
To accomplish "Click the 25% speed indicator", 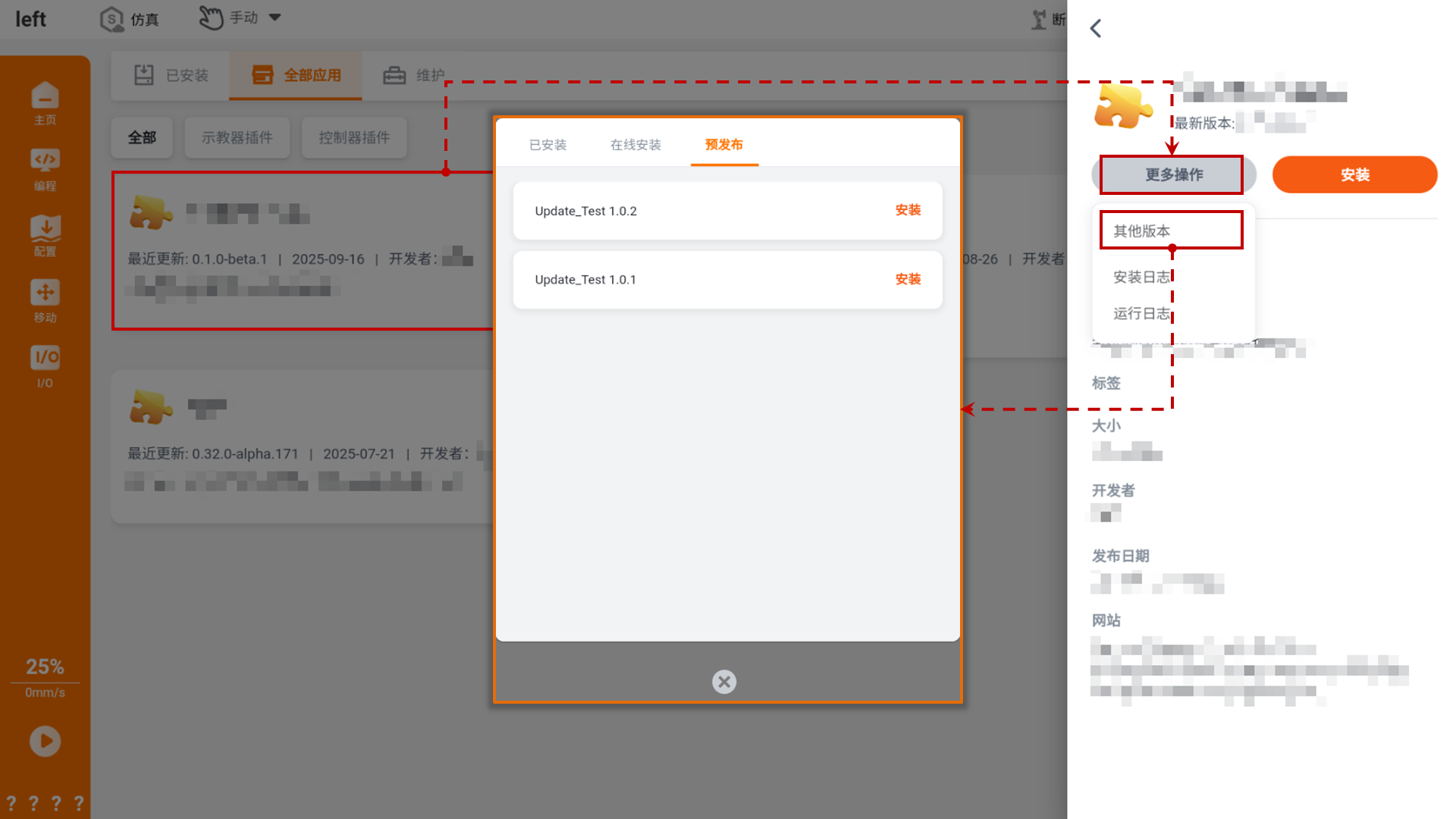I will 45,667.
